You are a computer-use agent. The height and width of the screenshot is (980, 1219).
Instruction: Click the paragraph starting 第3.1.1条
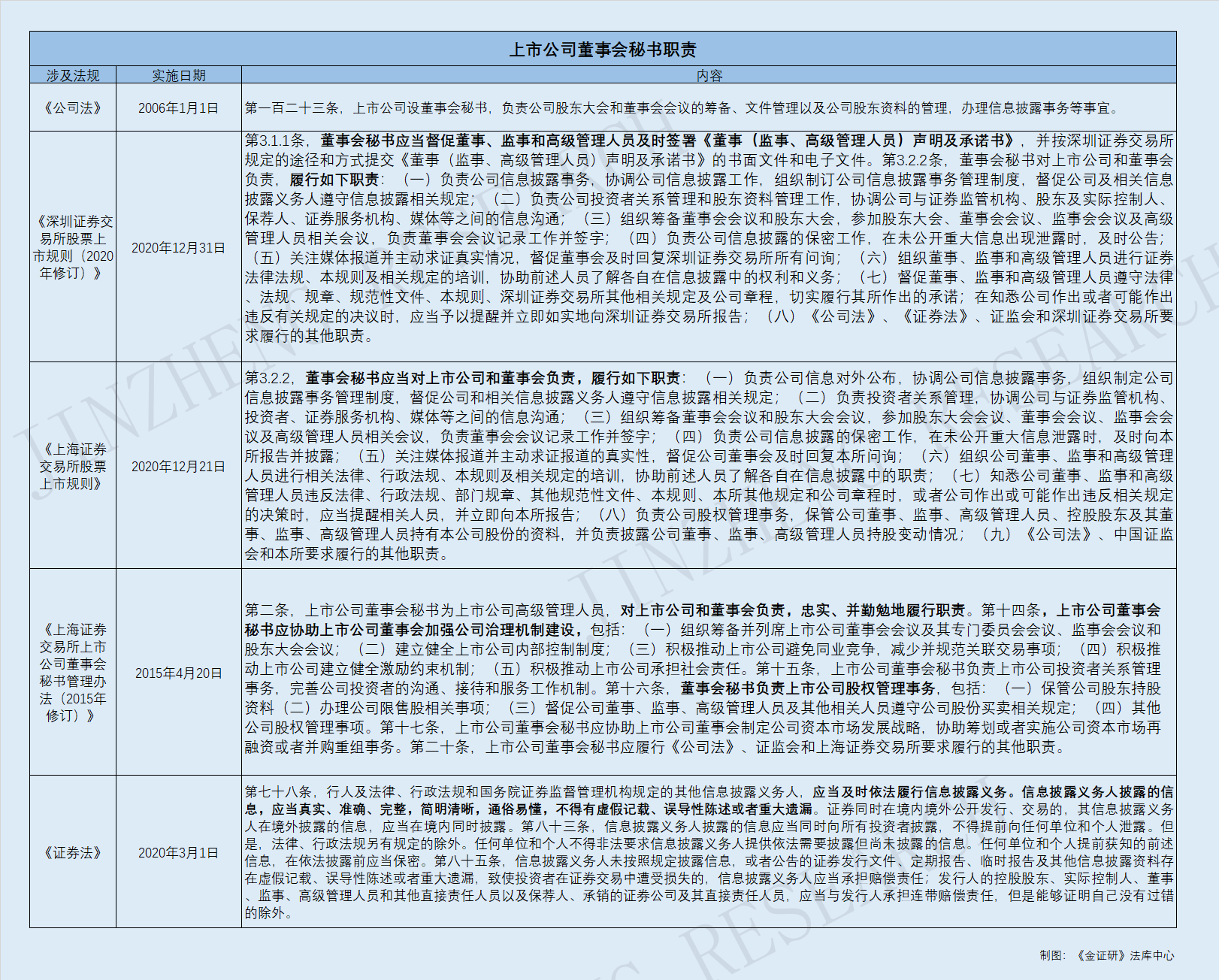click(709, 238)
